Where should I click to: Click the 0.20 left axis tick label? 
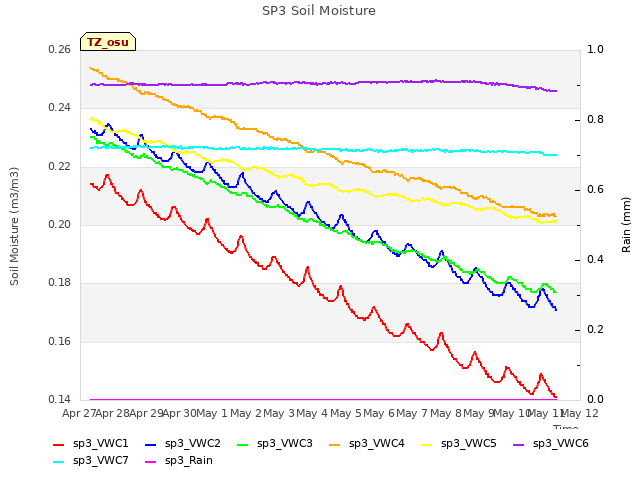point(60,224)
